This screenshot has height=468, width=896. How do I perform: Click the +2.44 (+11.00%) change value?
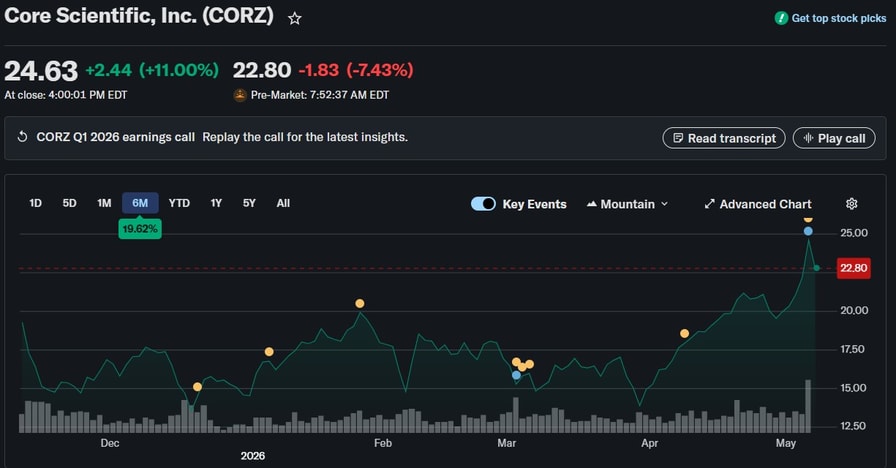pyautogui.click(x=152, y=70)
